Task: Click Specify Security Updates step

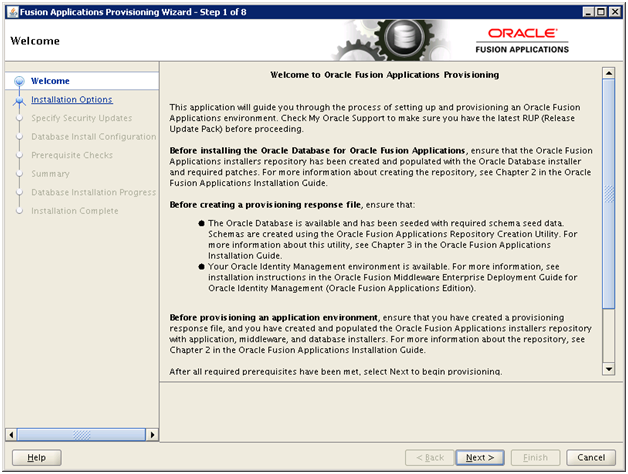Action: pyautogui.click(x=82, y=118)
